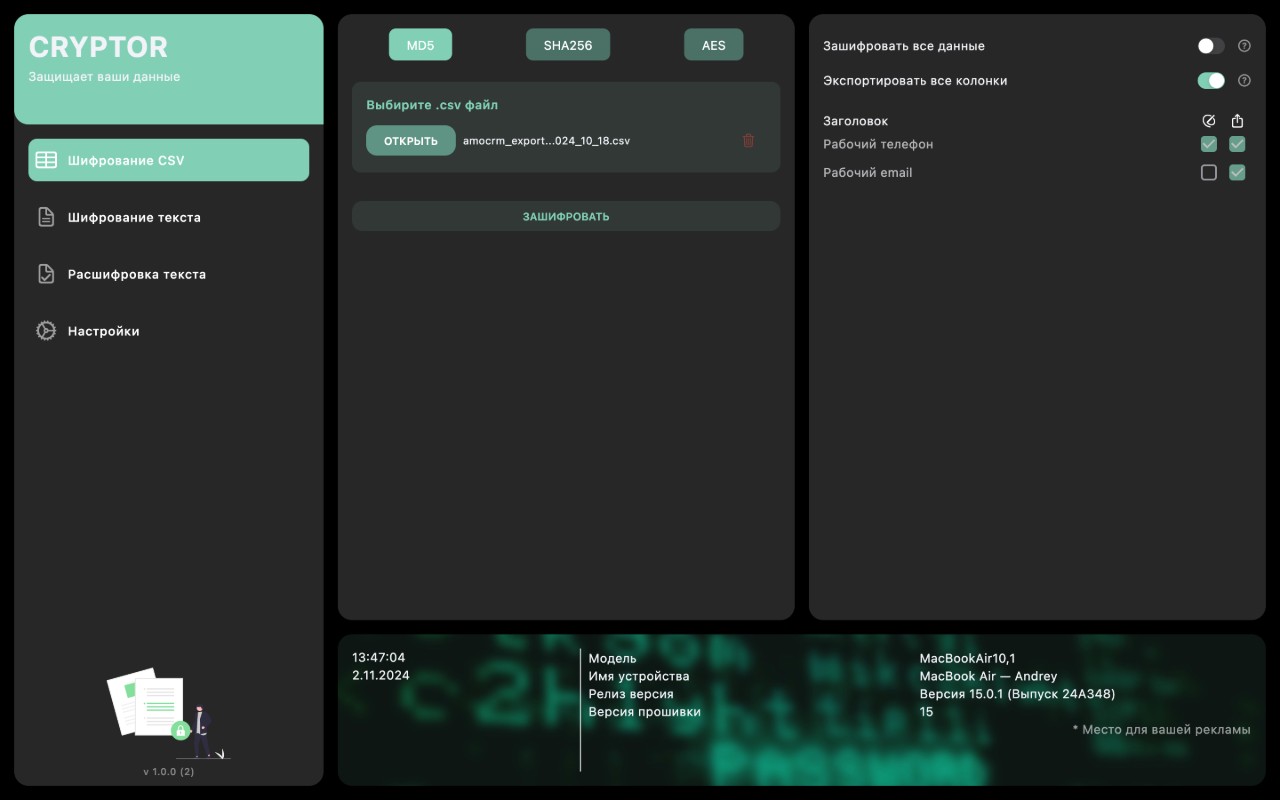Select the MD5 algorithm tab
This screenshot has width=1280, height=800.
(x=420, y=45)
